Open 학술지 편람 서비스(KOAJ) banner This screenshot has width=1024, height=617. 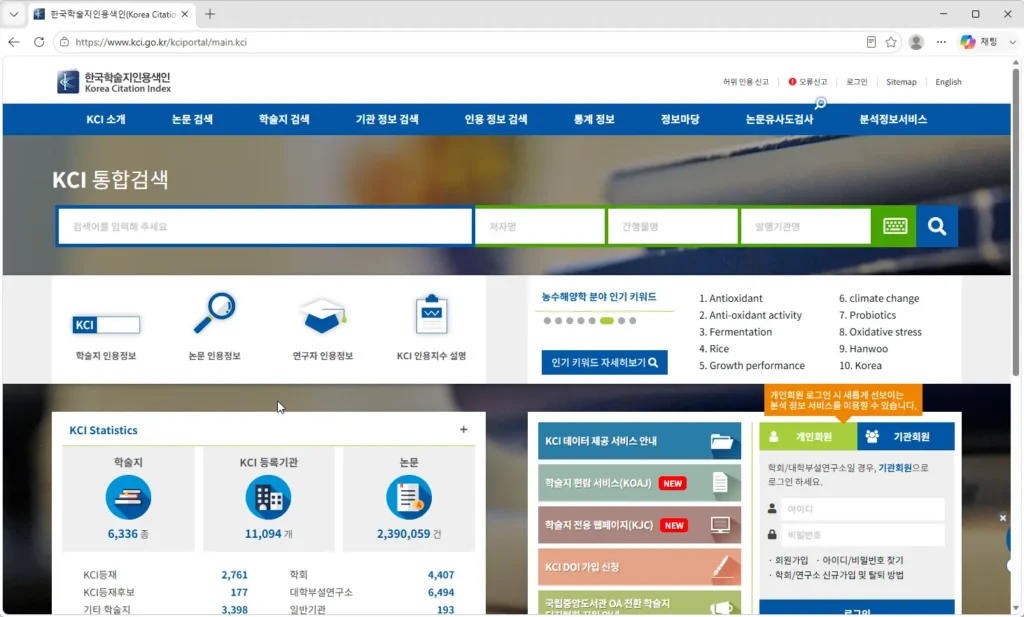(639, 483)
